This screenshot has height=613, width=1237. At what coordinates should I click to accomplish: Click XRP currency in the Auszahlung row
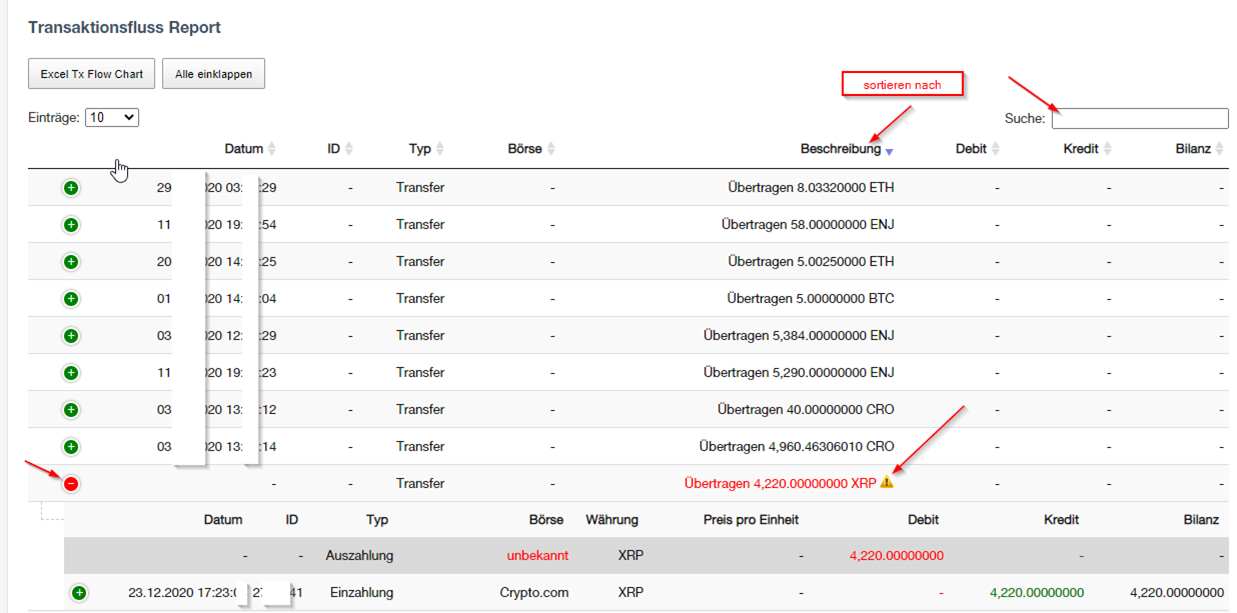(x=631, y=556)
